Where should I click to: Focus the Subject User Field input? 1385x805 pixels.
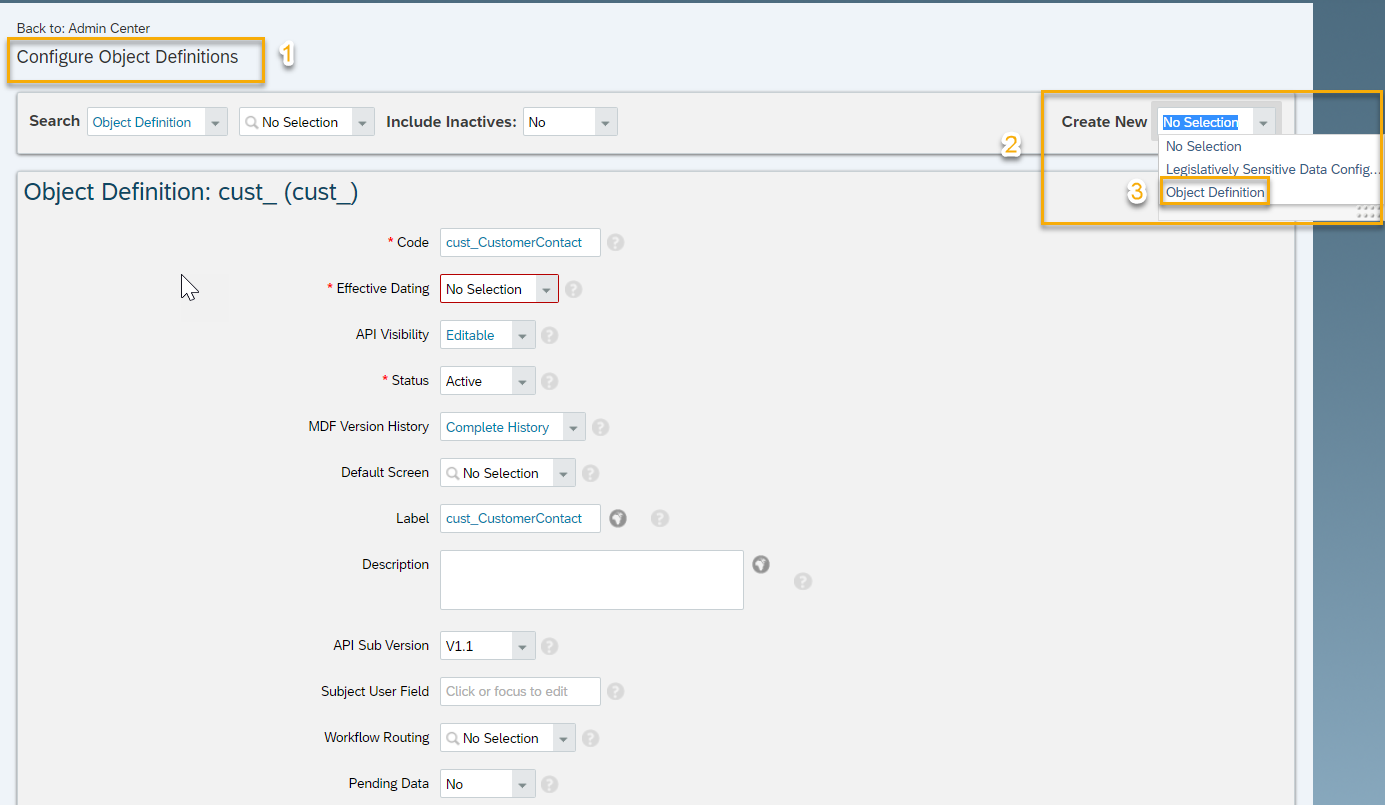pos(520,691)
